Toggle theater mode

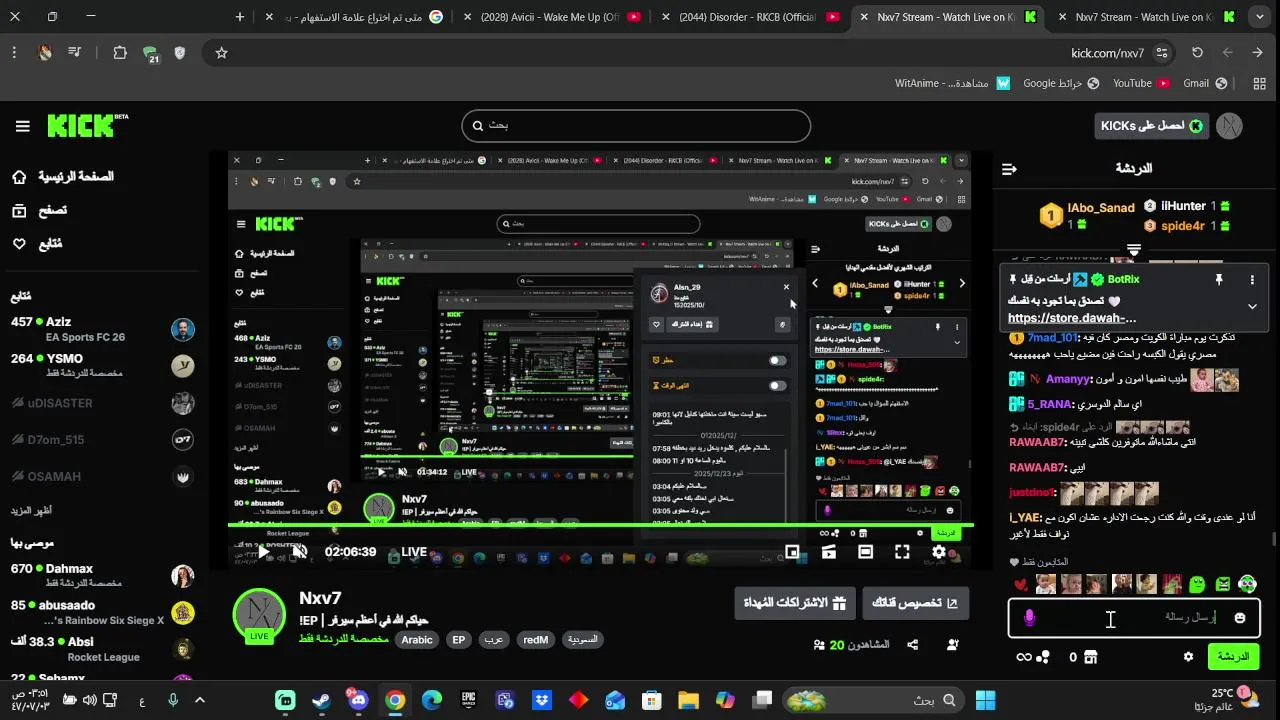tap(865, 552)
